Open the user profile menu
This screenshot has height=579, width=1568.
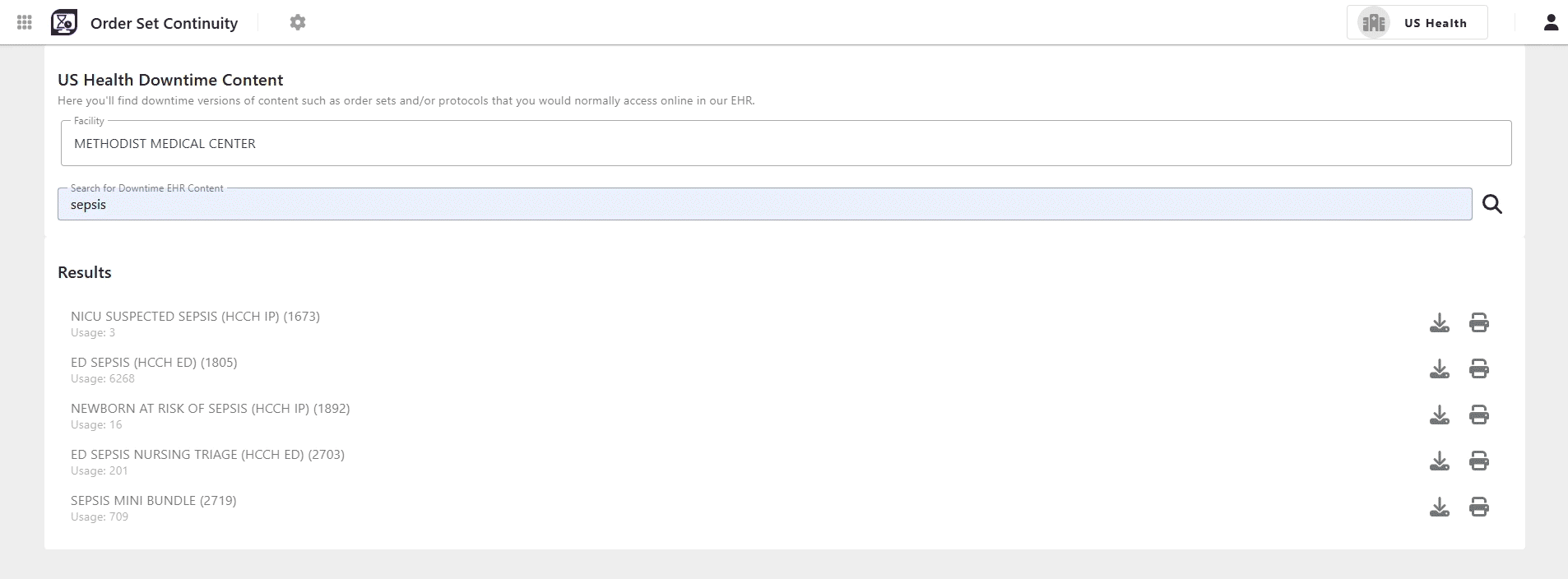click(x=1551, y=23)
